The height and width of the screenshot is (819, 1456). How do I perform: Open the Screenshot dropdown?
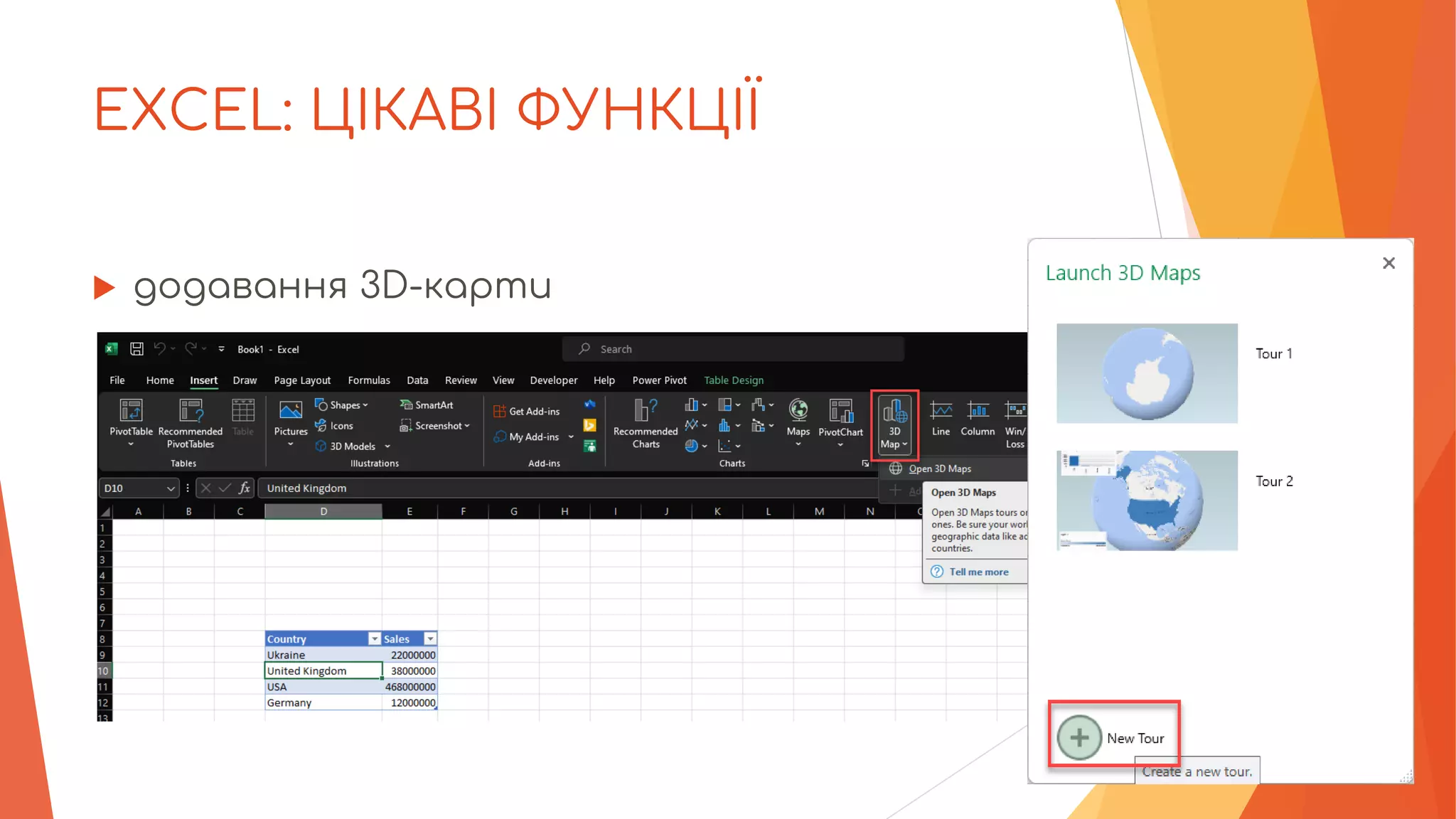(x=435, y=425)
